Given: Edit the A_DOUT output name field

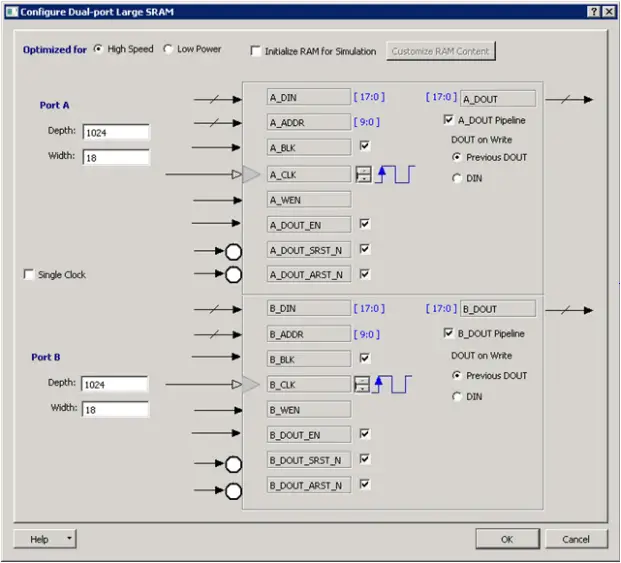Looking at the screenshot, I should click(498, 99).
